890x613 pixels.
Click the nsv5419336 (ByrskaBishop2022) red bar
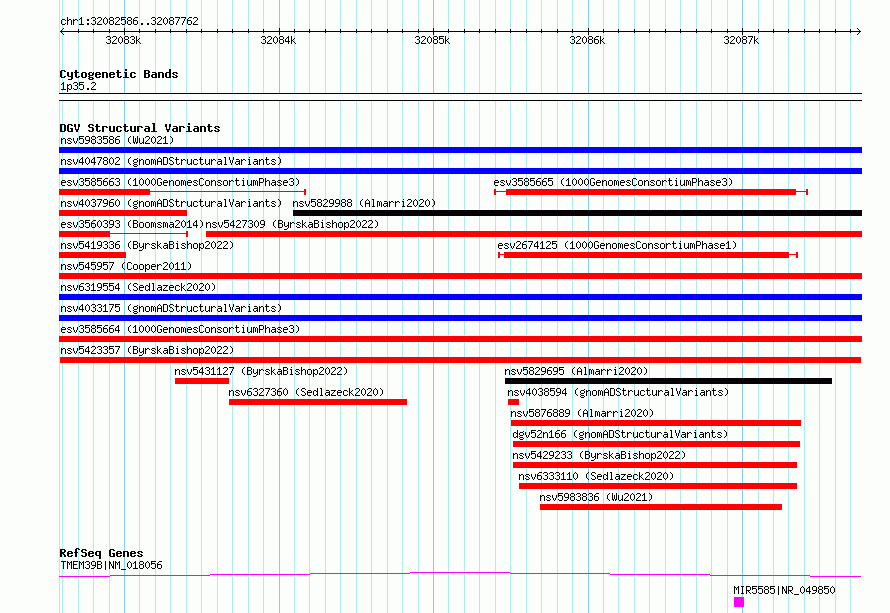pos(93,255)
